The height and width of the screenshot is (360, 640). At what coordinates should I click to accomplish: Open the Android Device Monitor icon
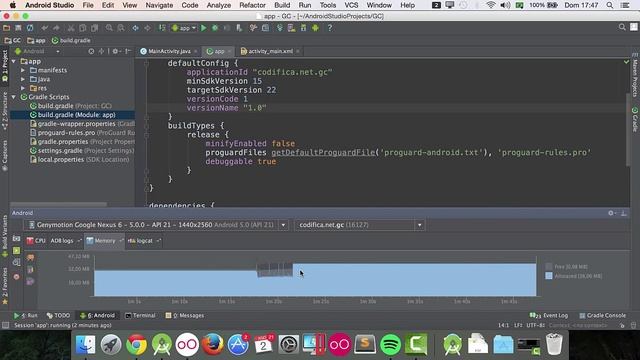pos(315,28)
